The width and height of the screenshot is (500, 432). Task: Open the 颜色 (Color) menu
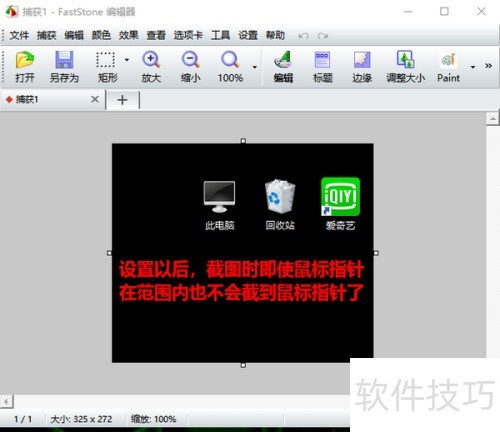(x=101, y=35)
